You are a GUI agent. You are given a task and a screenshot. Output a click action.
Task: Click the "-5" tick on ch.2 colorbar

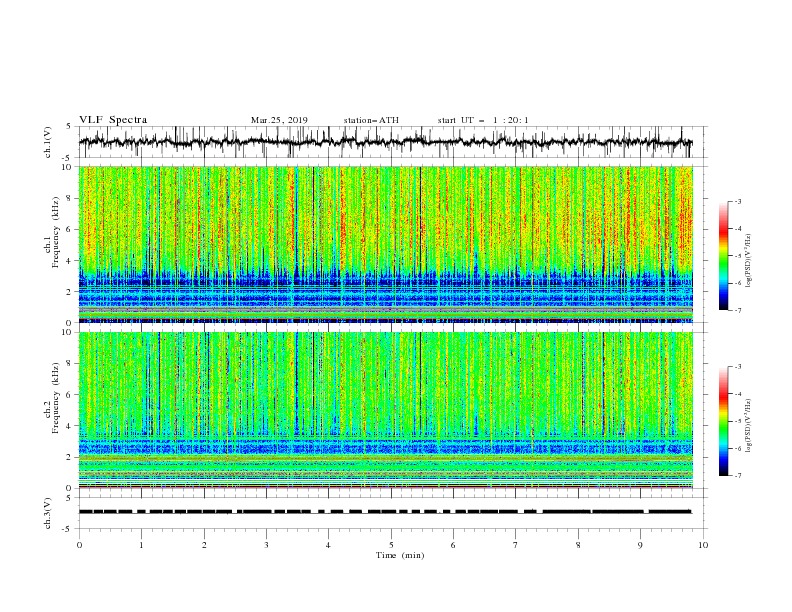737,421
